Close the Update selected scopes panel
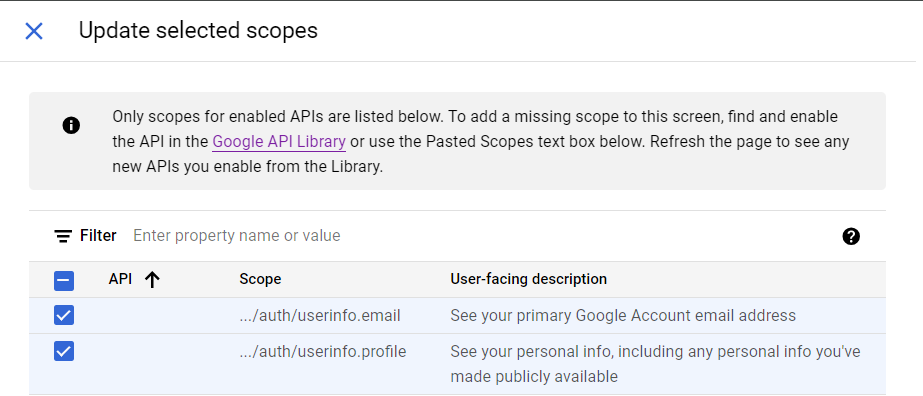This screenshot has height=396, width=923. (34, 31)
